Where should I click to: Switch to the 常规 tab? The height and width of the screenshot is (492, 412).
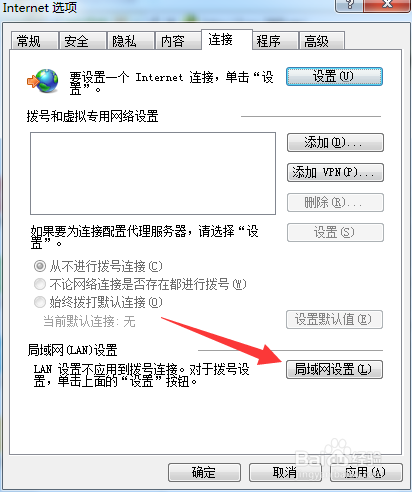click(34, 41)
